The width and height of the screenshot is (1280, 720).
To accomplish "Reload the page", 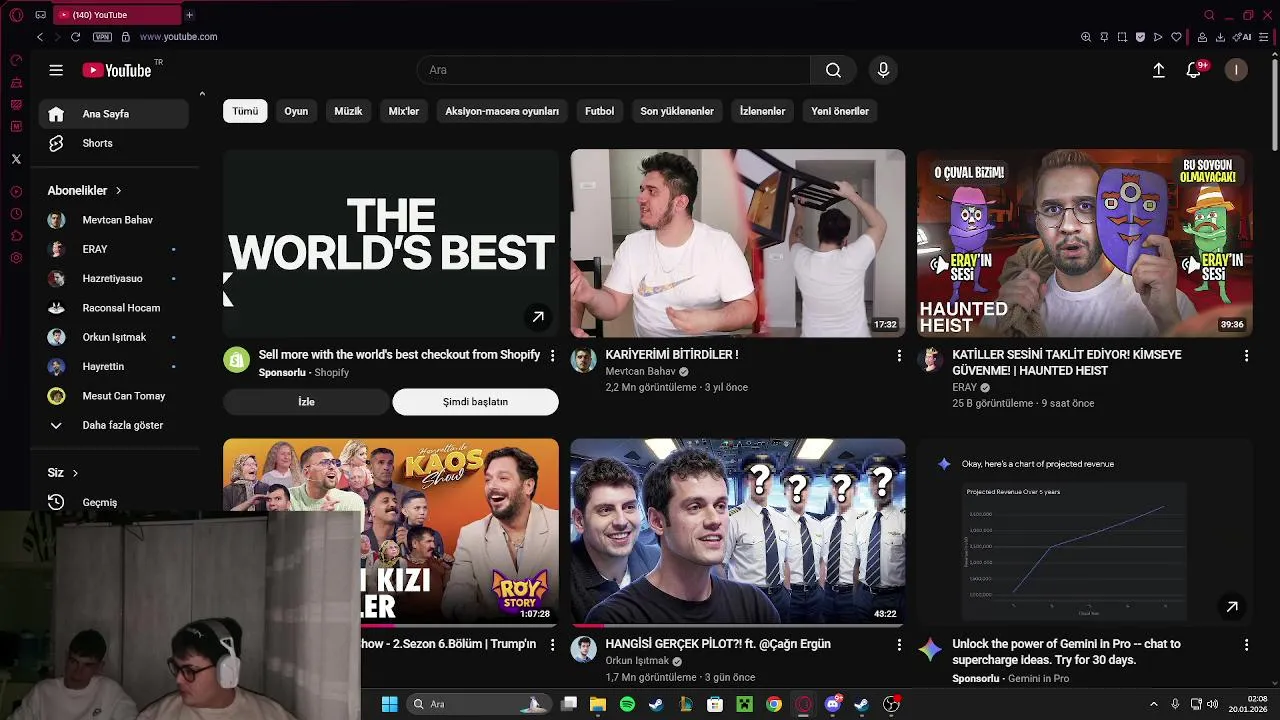I will (75, 37).
